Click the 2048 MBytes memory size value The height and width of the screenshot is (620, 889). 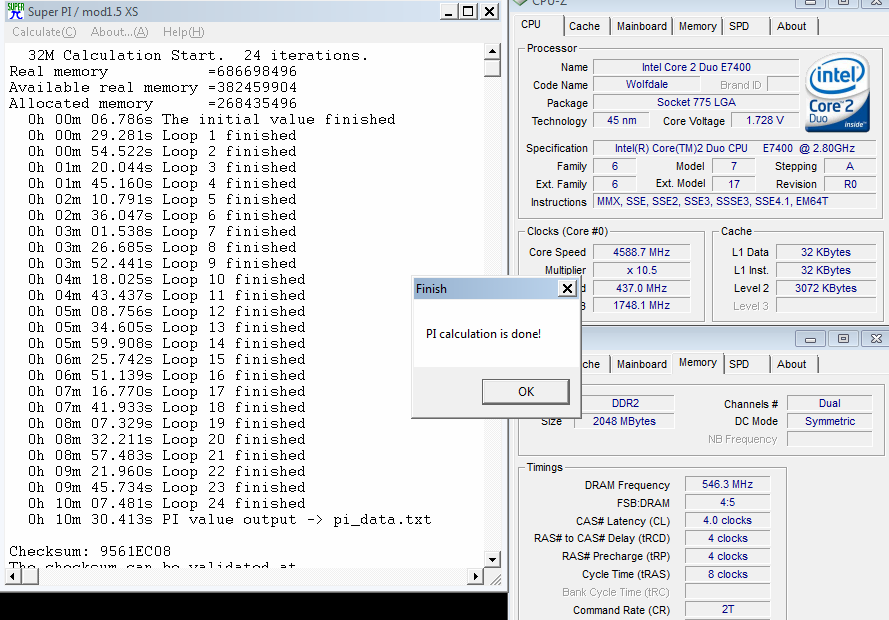click(x=624, y=421)
